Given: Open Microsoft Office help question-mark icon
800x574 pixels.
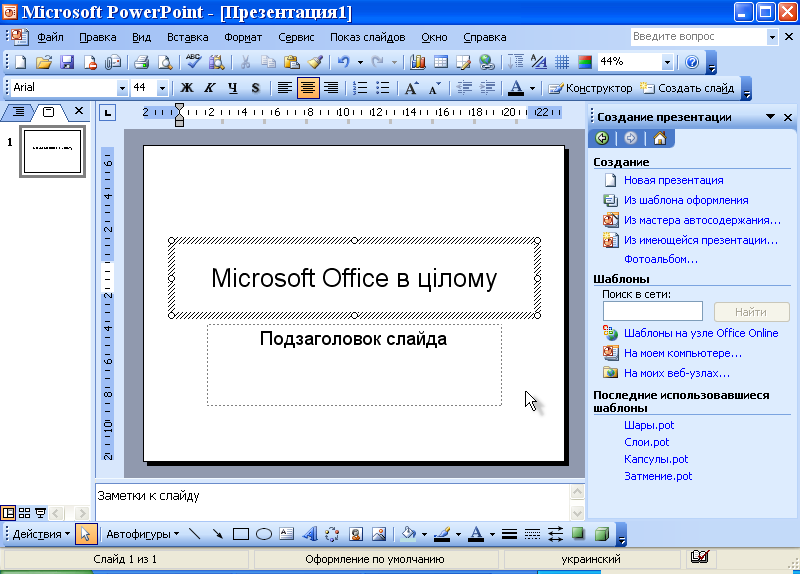Looking at the screenshot, I should (692, 62).
